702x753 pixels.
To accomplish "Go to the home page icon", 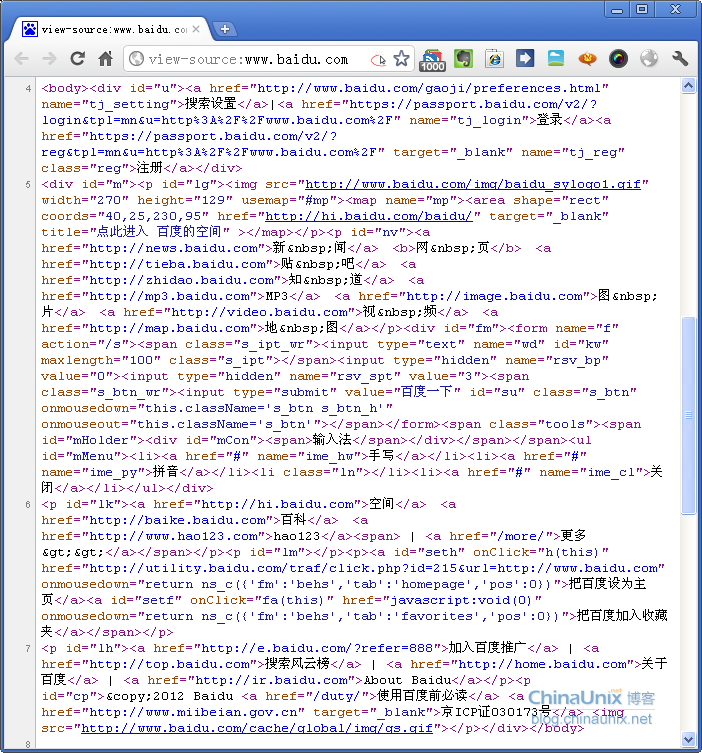I will pos(105,59).
